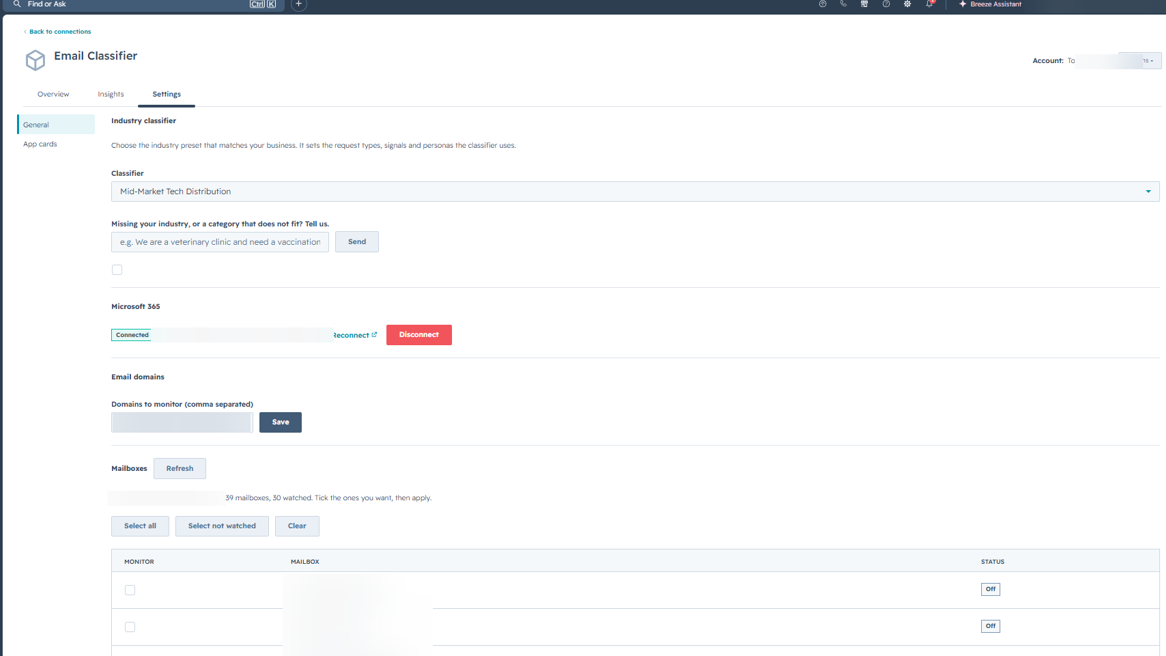Tick the first mailbox monitor checkbox

pyautogui.click(x=130, y=590)
